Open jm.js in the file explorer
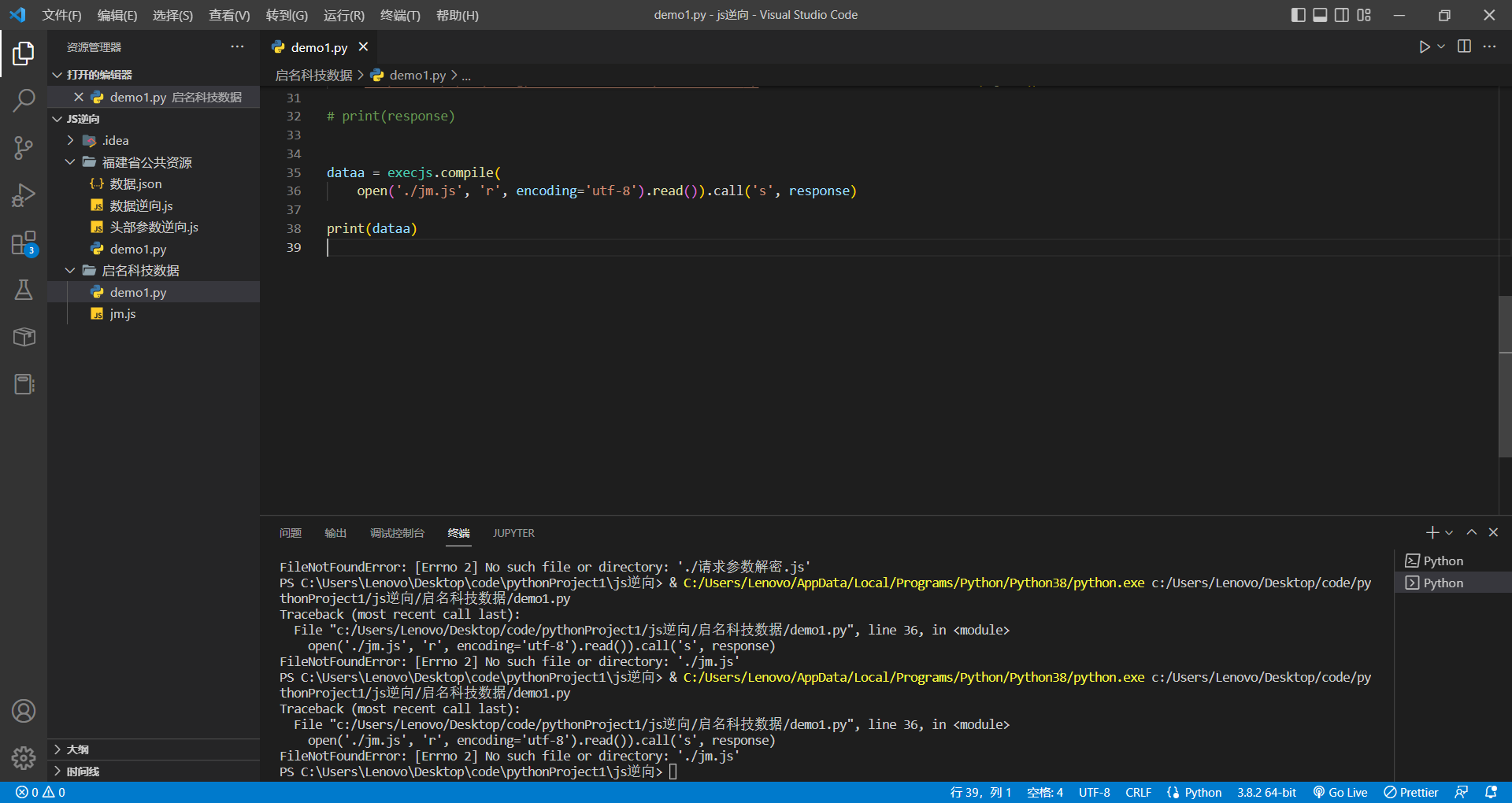The height and width of the screenshot is (803, 1512). pyautogui.click(x=123, y=313)
